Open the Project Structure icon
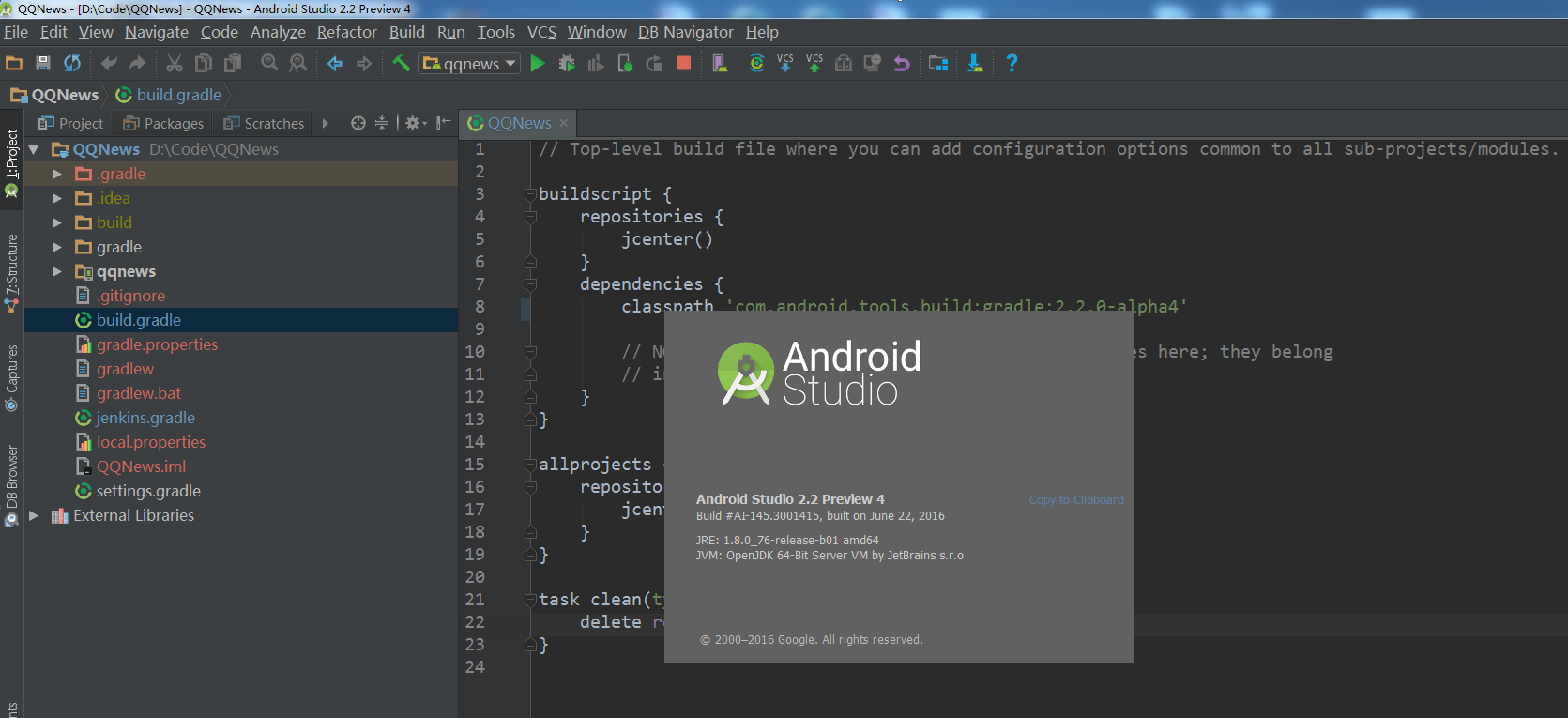1568x718 pixels. click(x=938, y=63)
